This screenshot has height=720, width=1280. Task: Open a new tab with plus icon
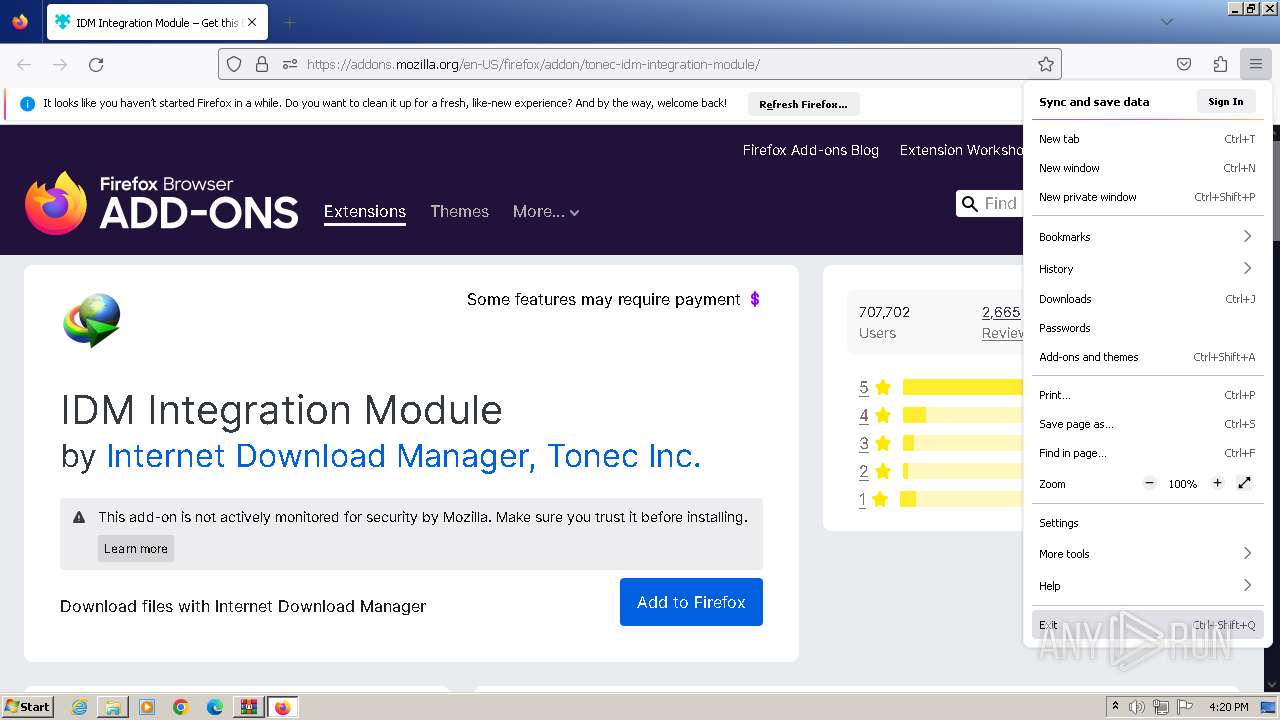pos(289,22)
